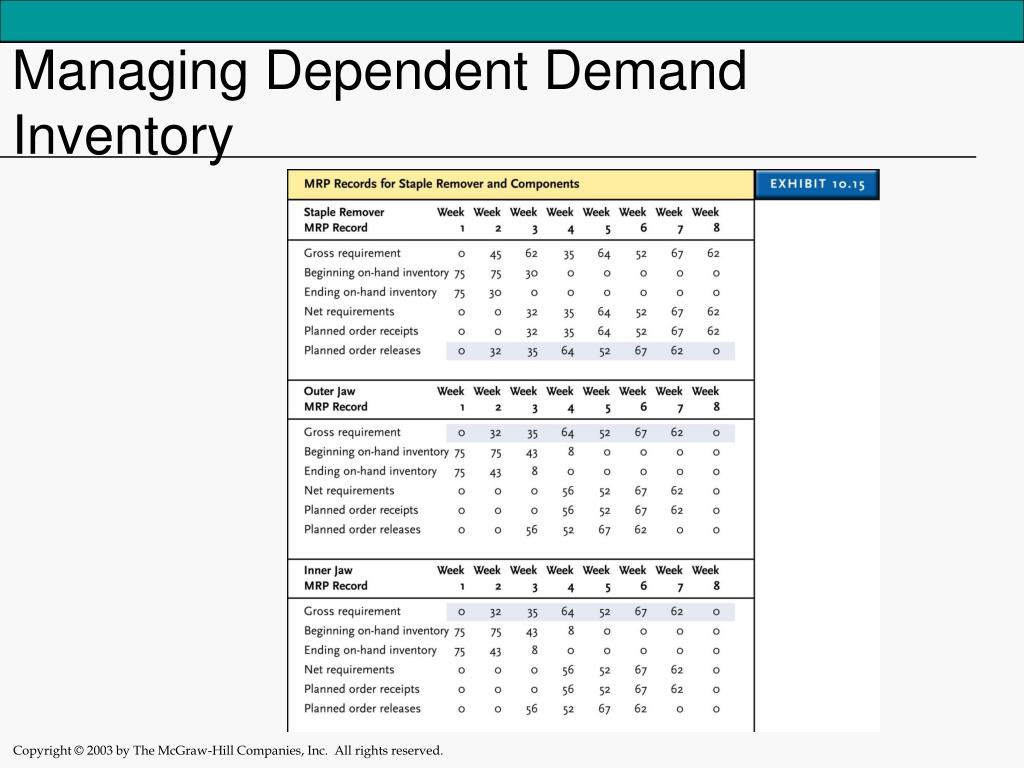The width and height of the screenshot is (1024, 768).
Task: Select Inner Jaw ending inventory 43 in week 2
Action: pos(496,651)
